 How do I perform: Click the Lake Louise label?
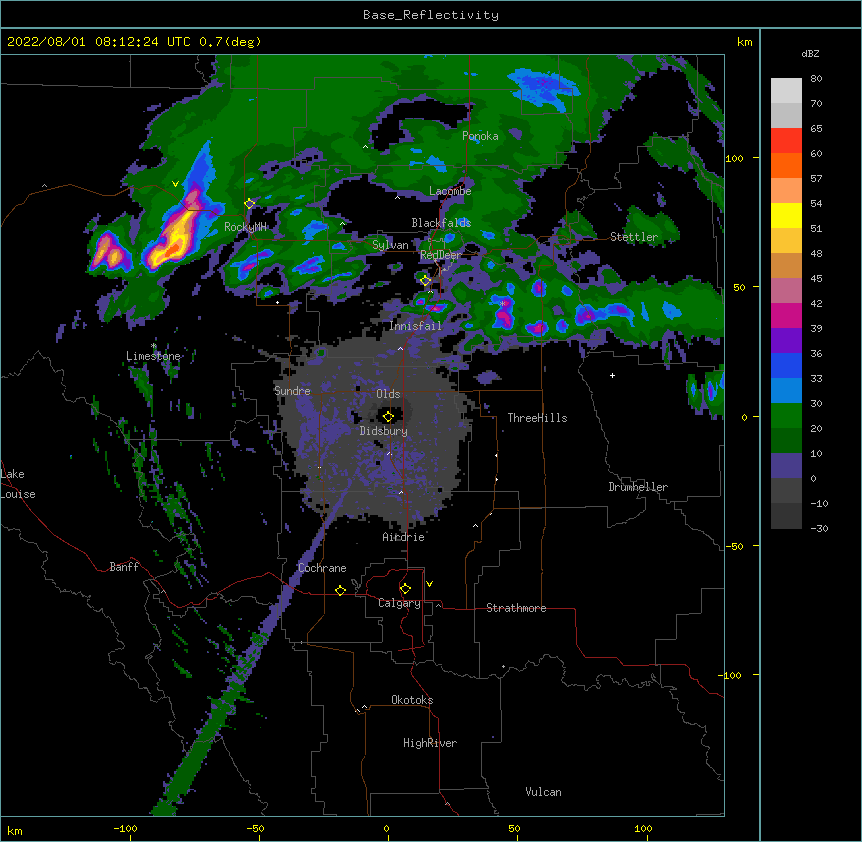[x=18, y=484]
